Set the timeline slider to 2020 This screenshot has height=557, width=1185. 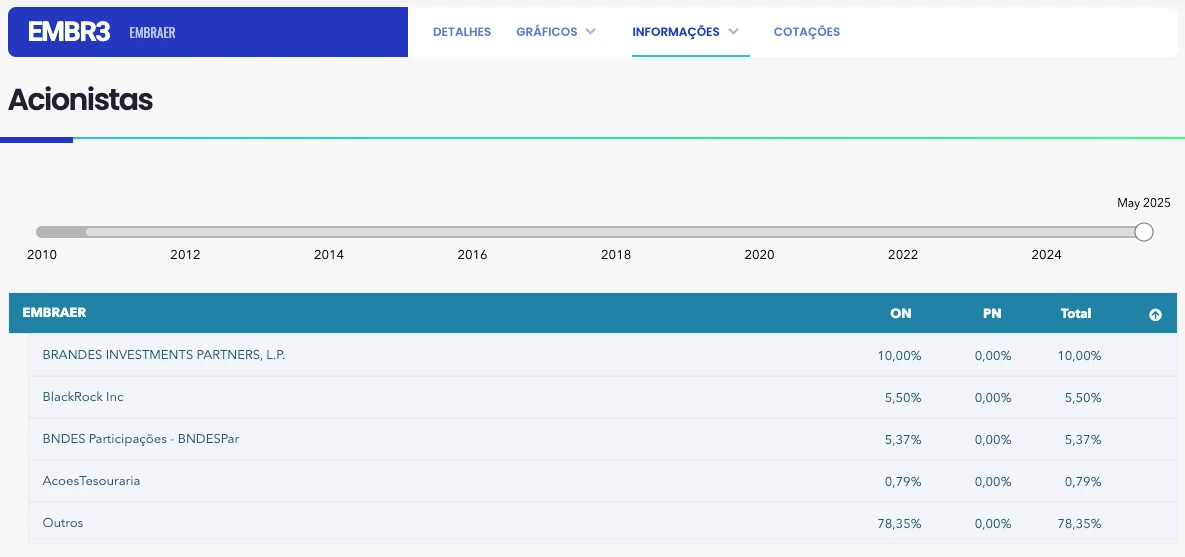coord(760,255)
